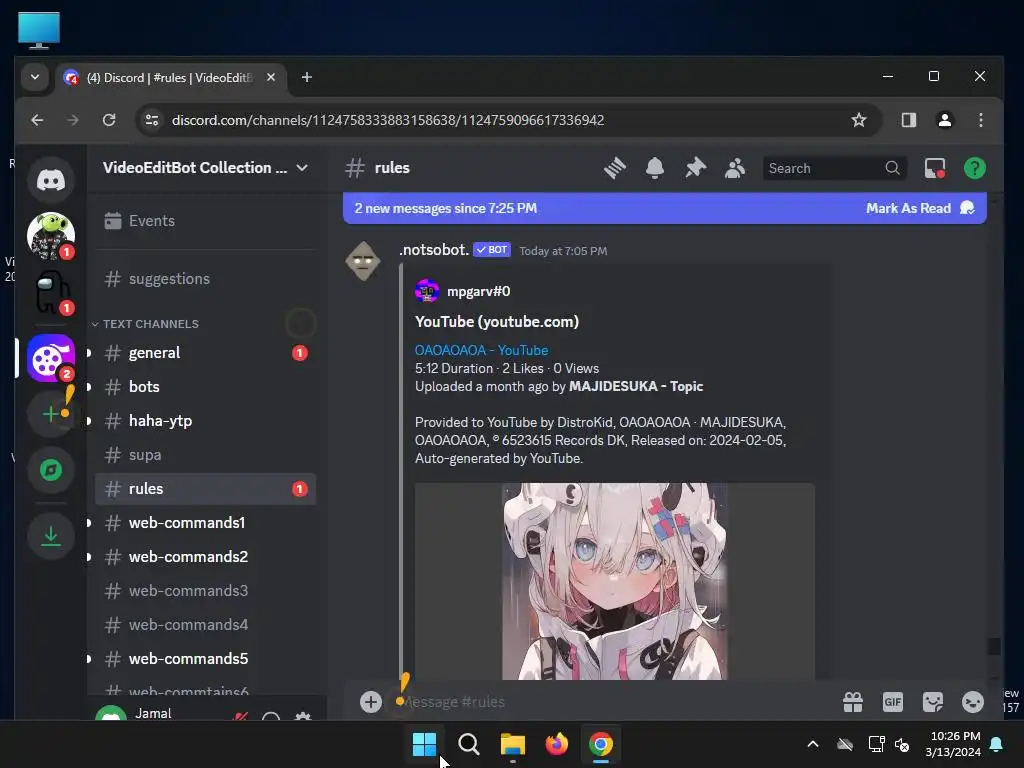Viewport: 1024px width, 768px height.
Task: Open the web-commands3 channel
Action: click(x=206, y=590)
